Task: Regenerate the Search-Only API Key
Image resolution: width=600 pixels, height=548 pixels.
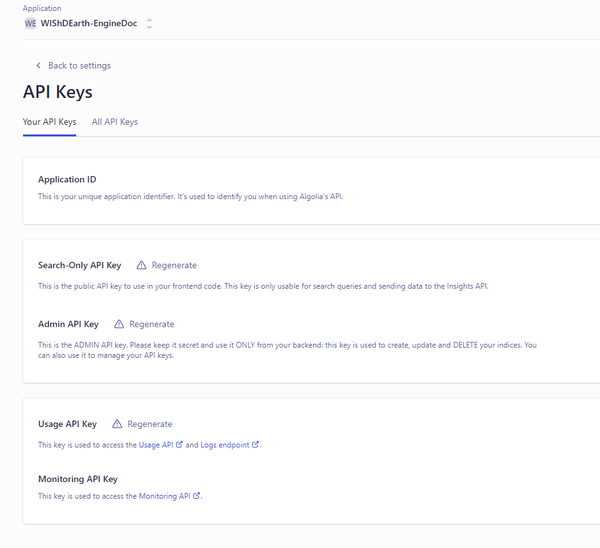Action: pos(174,265)
